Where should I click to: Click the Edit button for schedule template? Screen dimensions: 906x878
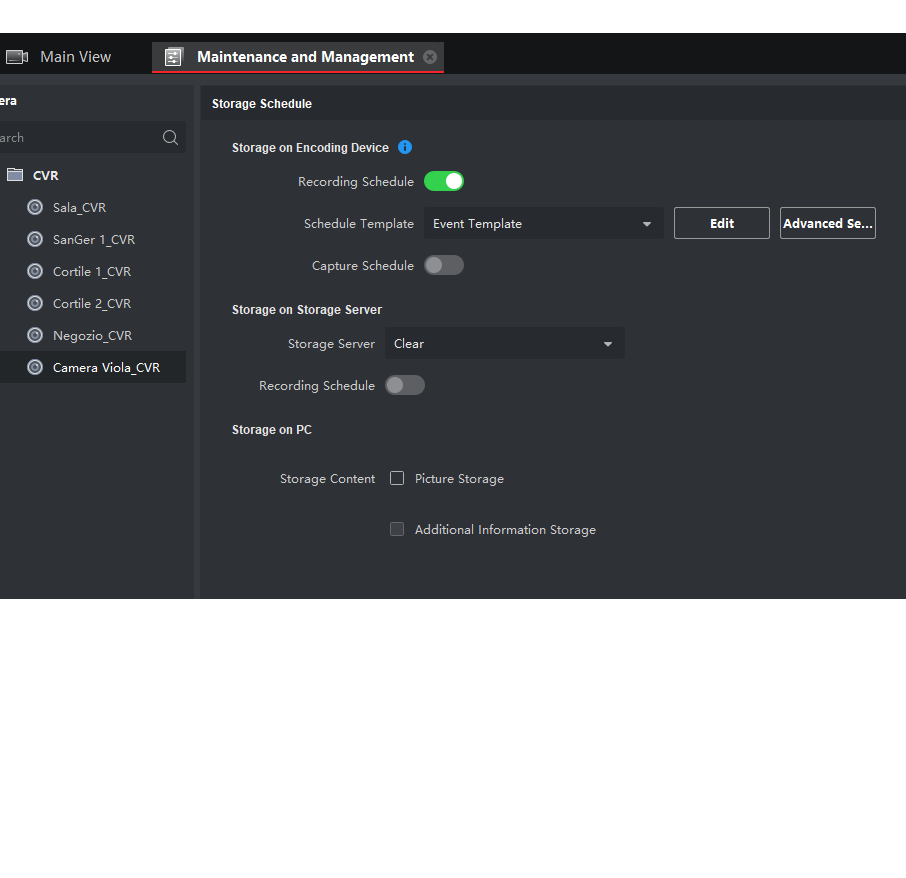coord(721,224)
